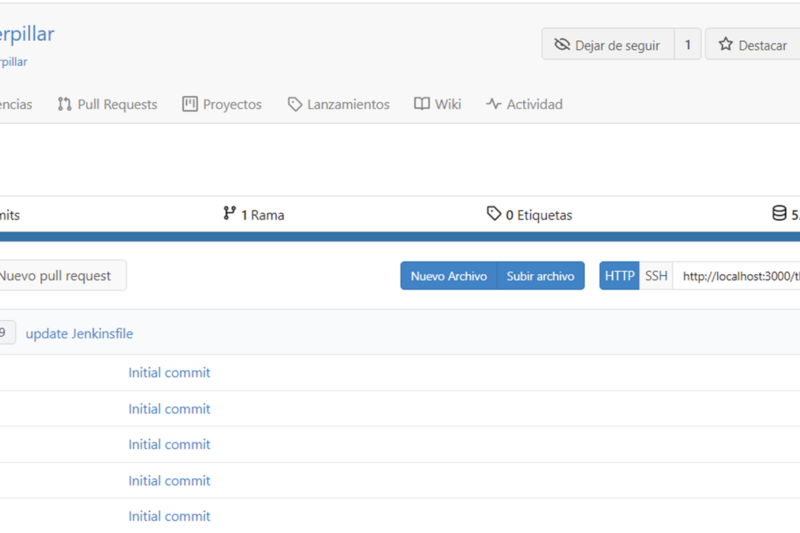Click the book icon beside Wiki
This screenshot has height=533, width=800.
(421, 104)
